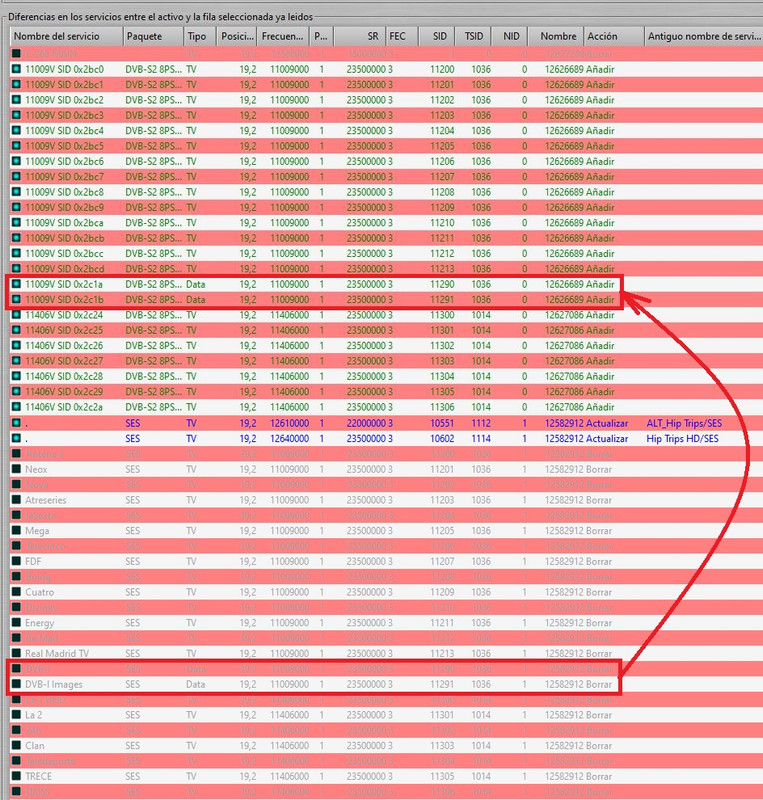The width and height of the screenshot is (763, 800).
Task: Sort by FEC column header
Action: click(402, 36)
